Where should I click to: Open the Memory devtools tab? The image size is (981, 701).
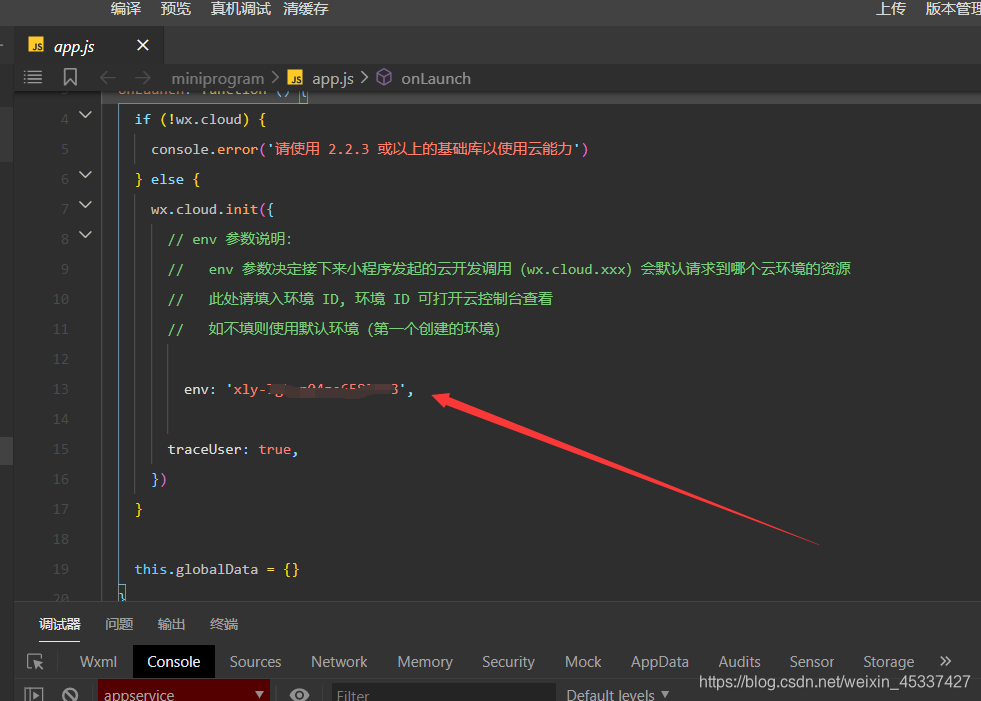click(425, 662)
